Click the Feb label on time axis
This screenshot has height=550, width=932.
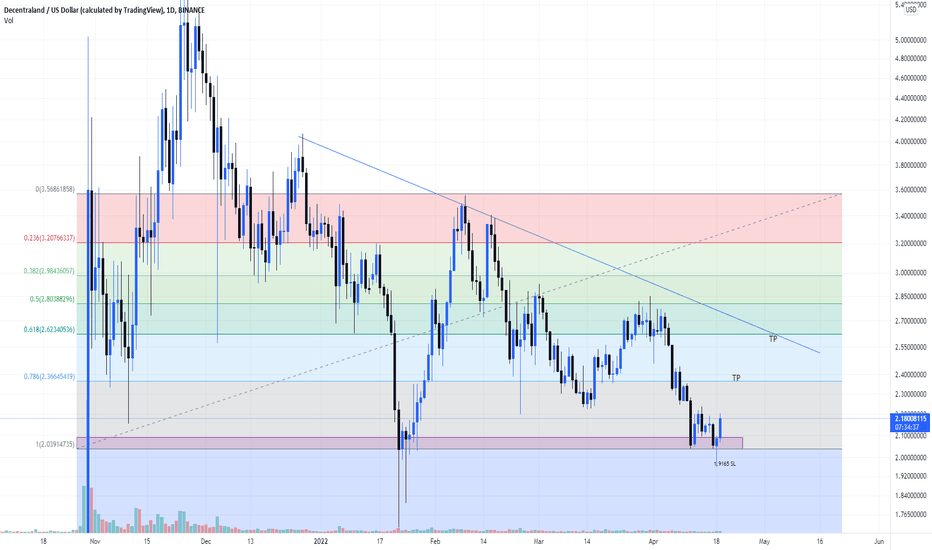(435, 542)
